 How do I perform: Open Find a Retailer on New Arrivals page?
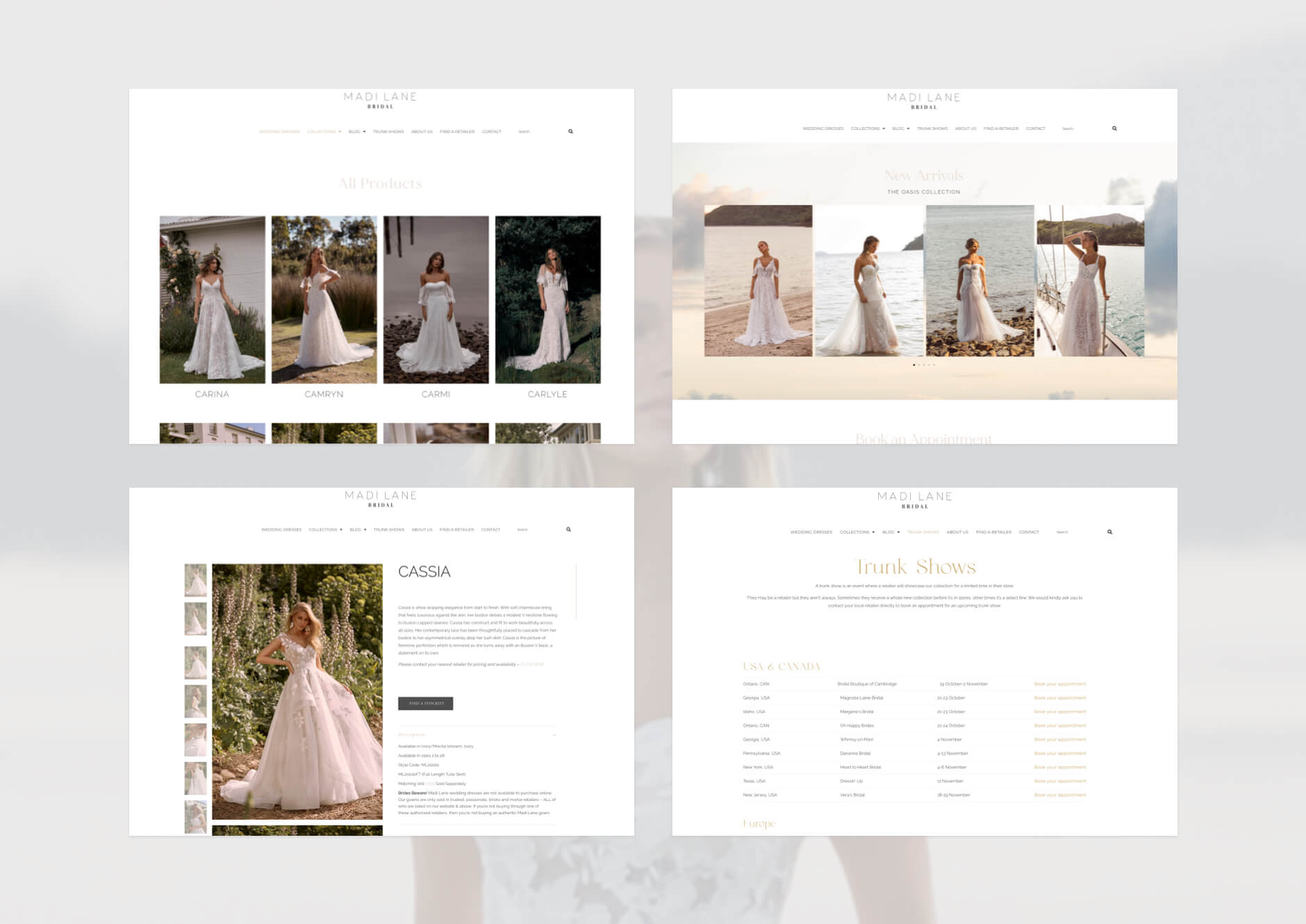1000,129
